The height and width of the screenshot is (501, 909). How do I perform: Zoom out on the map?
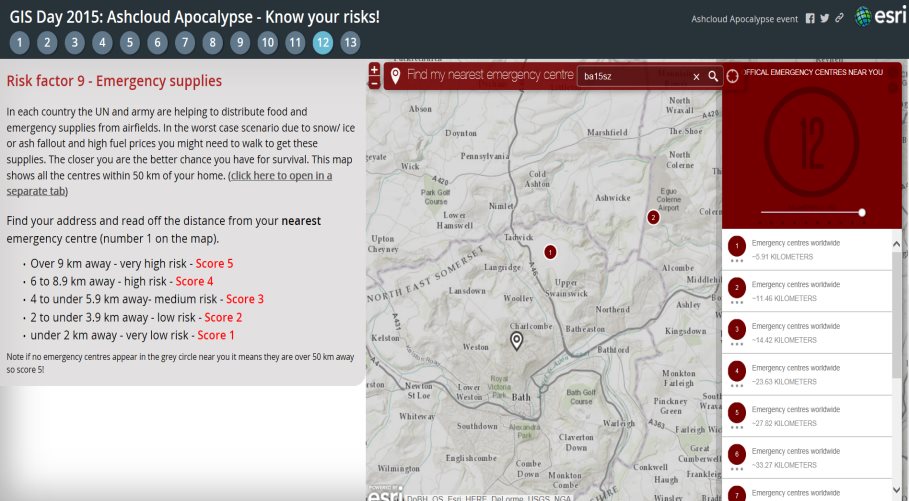[x=374, y=83]
